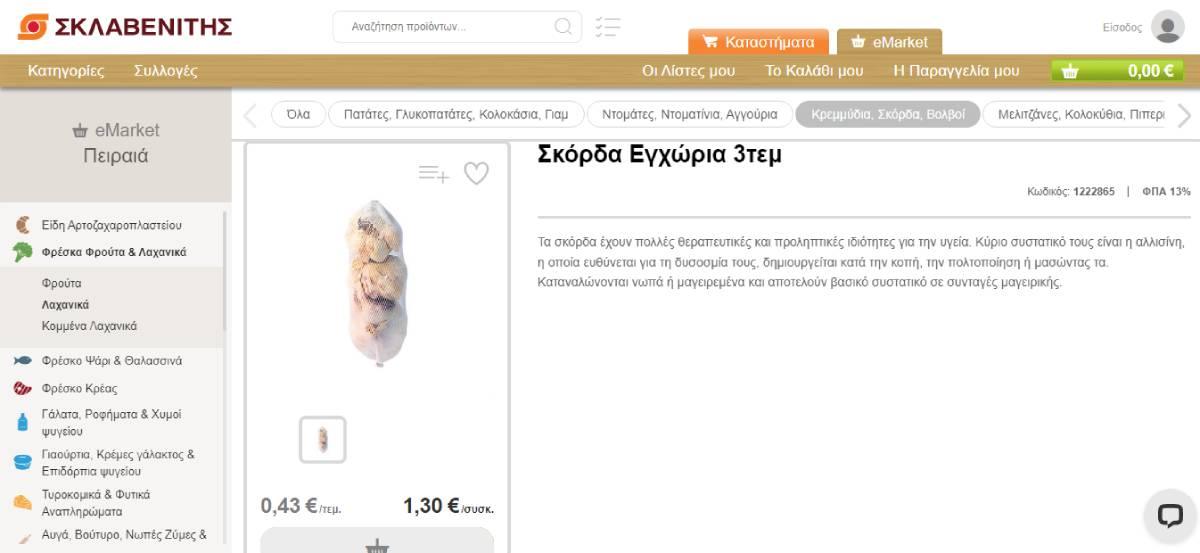The image size is (1200, 553).
Task: Click the Είσοδος login link
Action: click(x=1122, y=27)
